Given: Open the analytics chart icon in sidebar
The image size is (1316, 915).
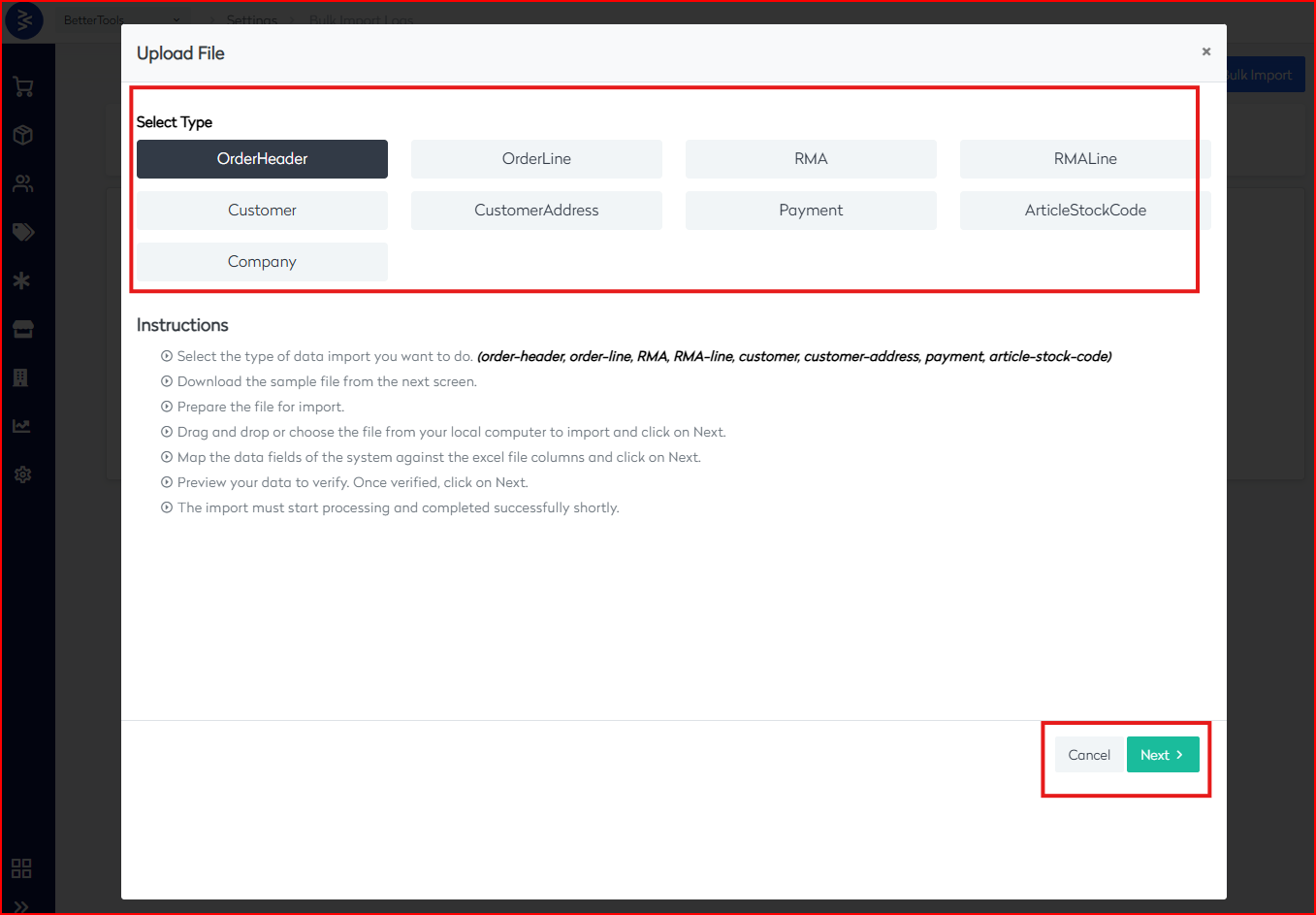Looking at the screenshot, I should coord(21,426).
